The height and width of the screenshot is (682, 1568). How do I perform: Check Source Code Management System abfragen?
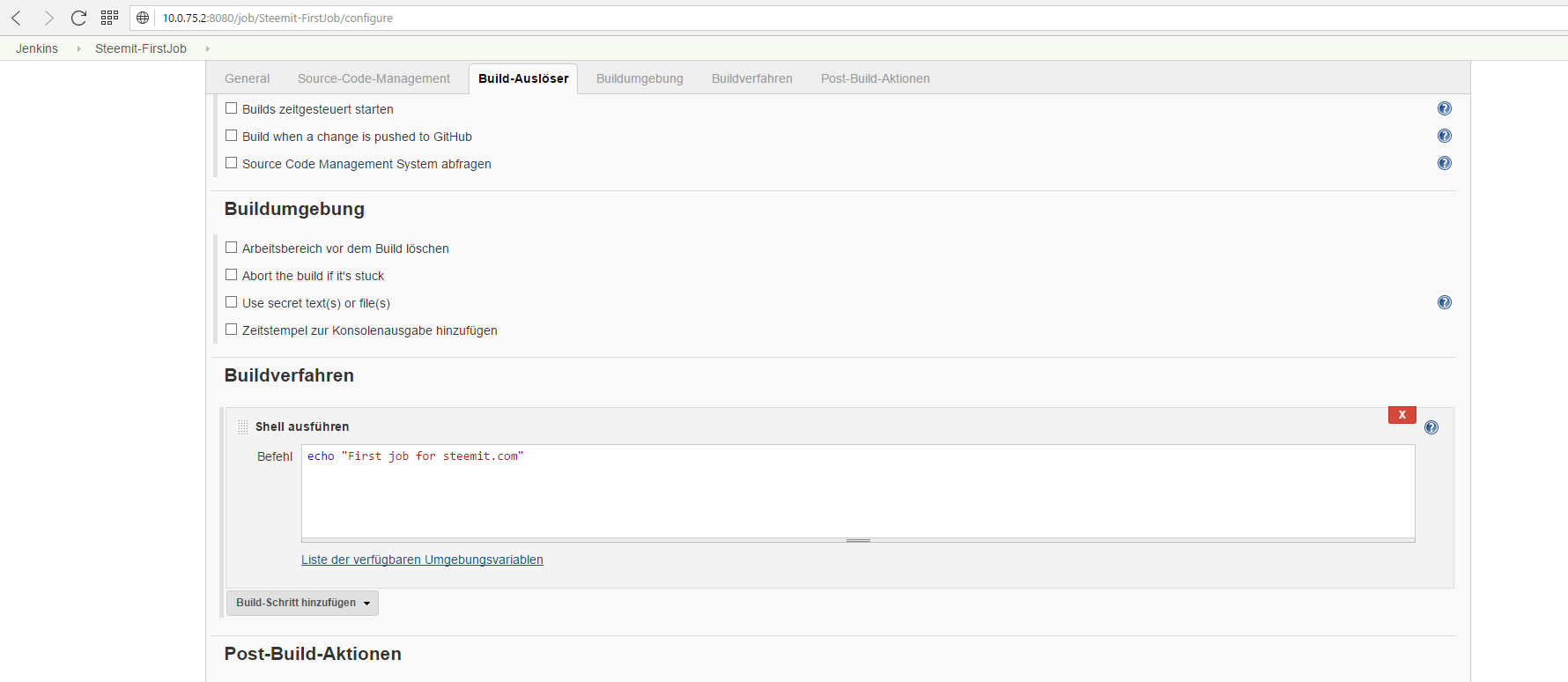231,163
